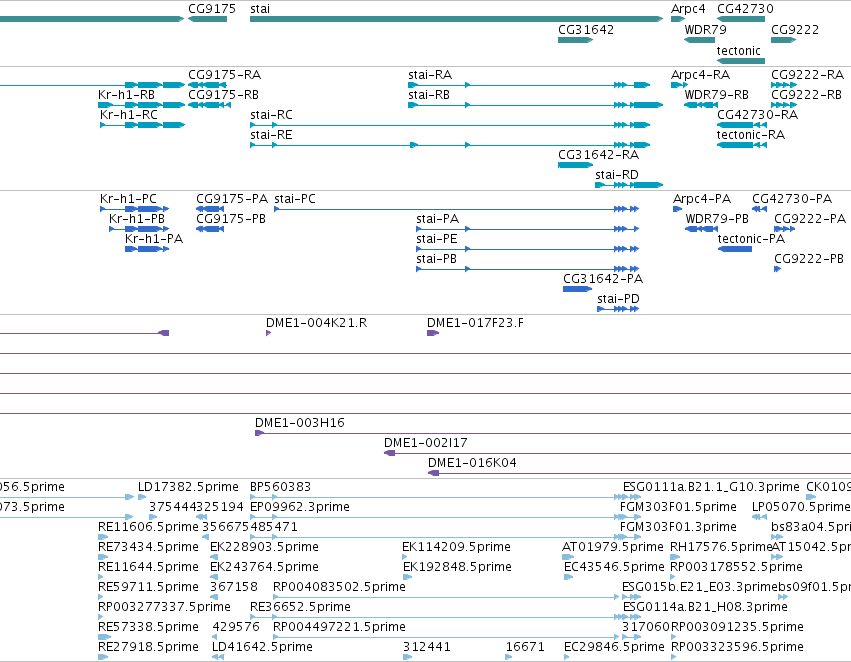Click the Arpc4 gene label

point(688,9)
